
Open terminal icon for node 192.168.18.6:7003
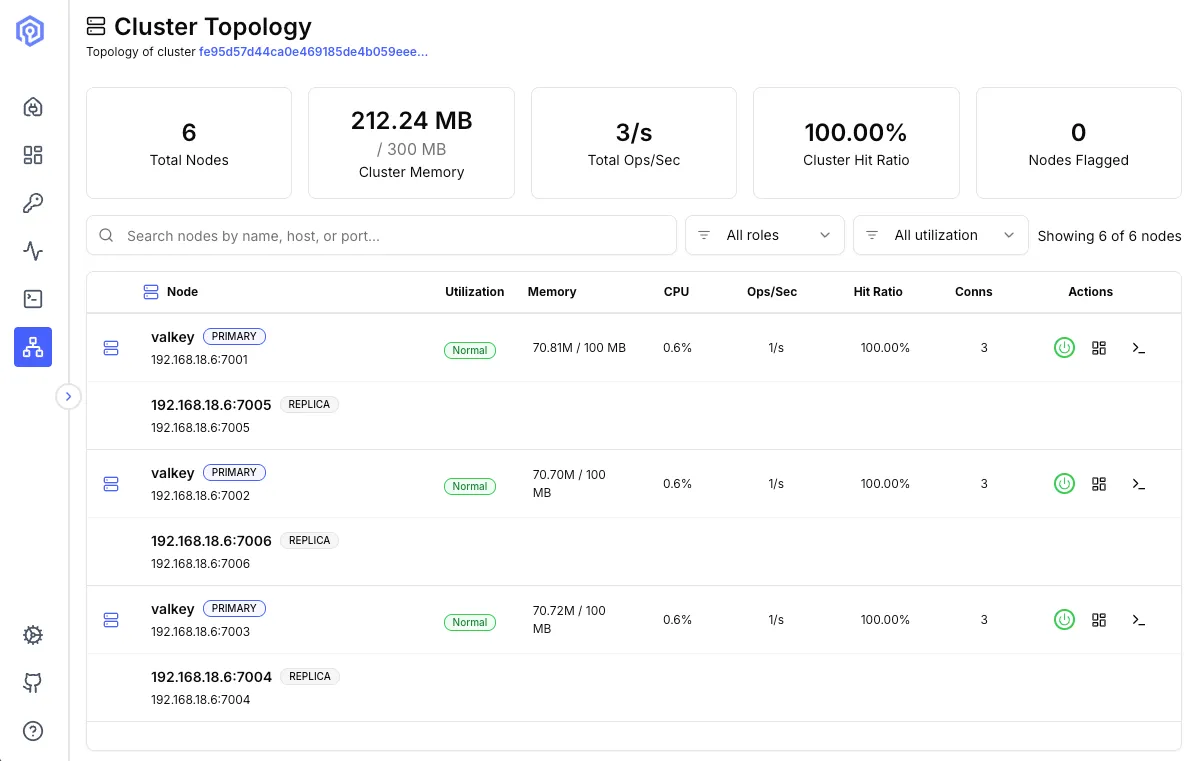[x=1138, y=620]
